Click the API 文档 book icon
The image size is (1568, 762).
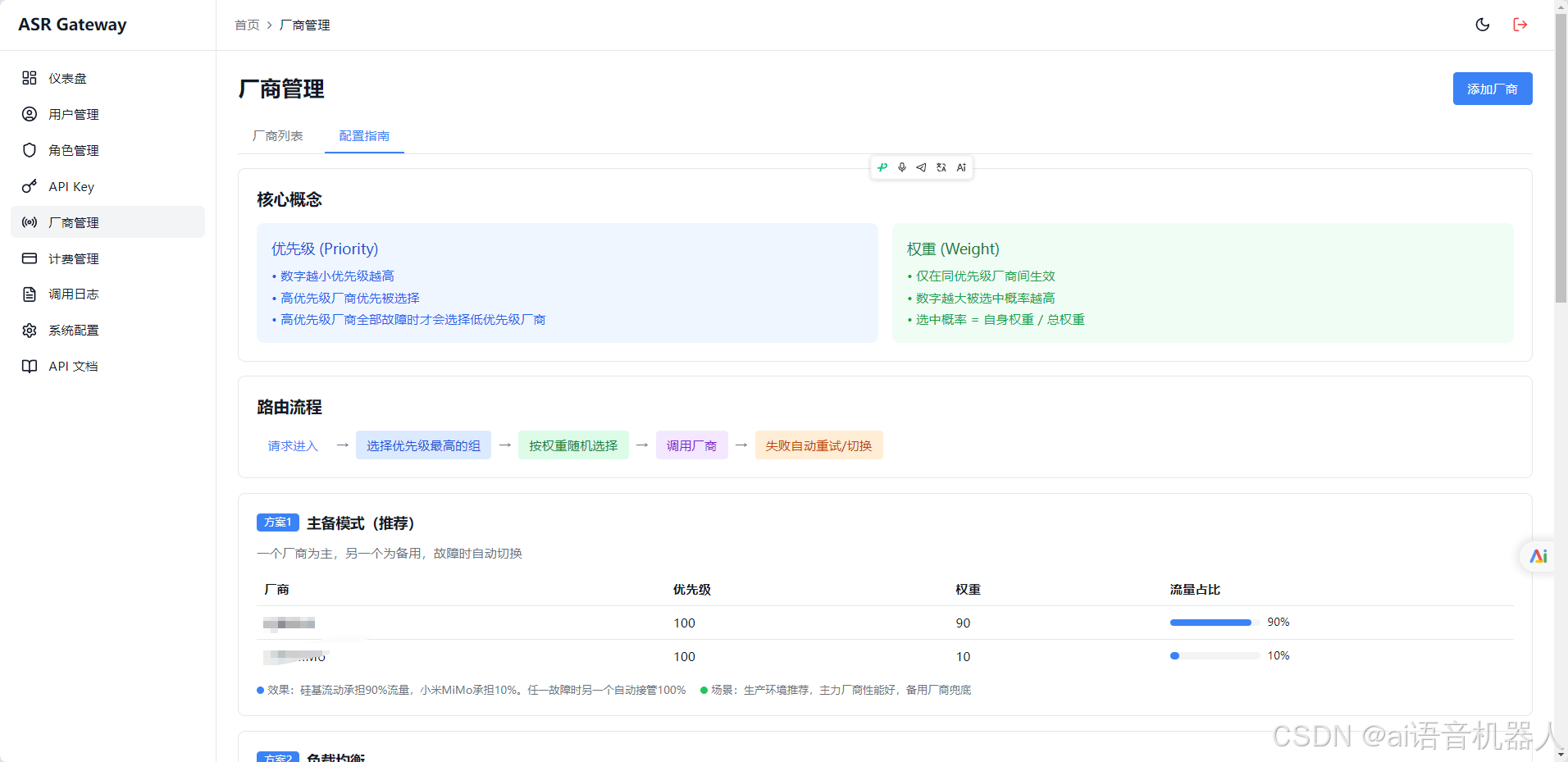tap(30, 366)
